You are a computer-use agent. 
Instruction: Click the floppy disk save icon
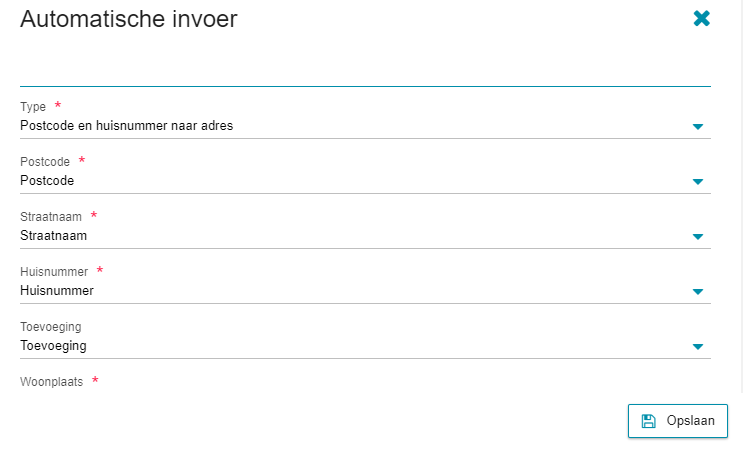point(648,421)
